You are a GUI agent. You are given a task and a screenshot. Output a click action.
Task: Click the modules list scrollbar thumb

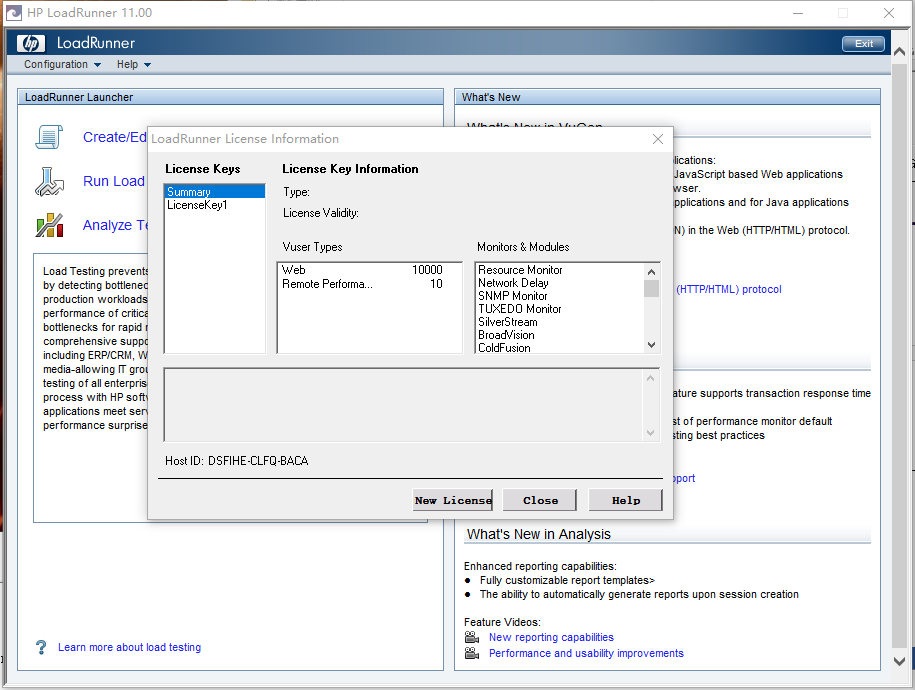tap(651, 288)
